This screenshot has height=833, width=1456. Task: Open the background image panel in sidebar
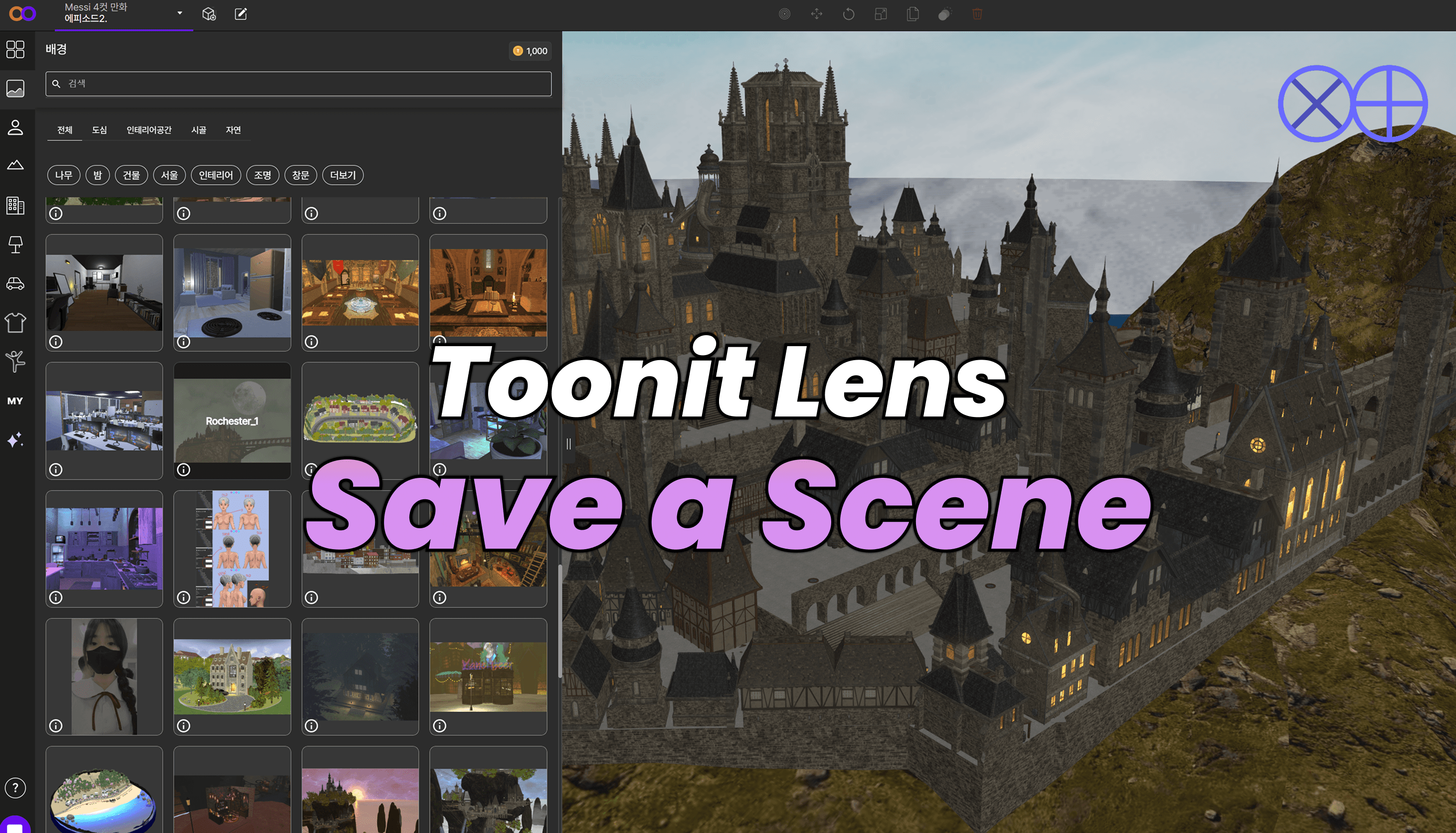(x=15, y=88)
